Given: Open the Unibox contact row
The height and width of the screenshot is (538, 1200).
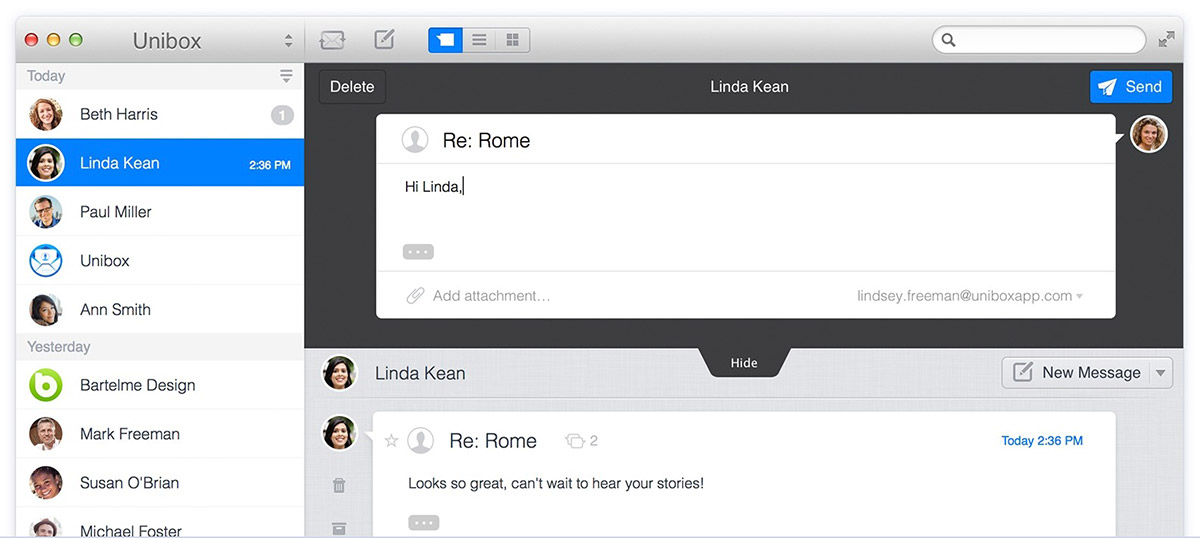Looking at the screenshot, I should 160,261.
